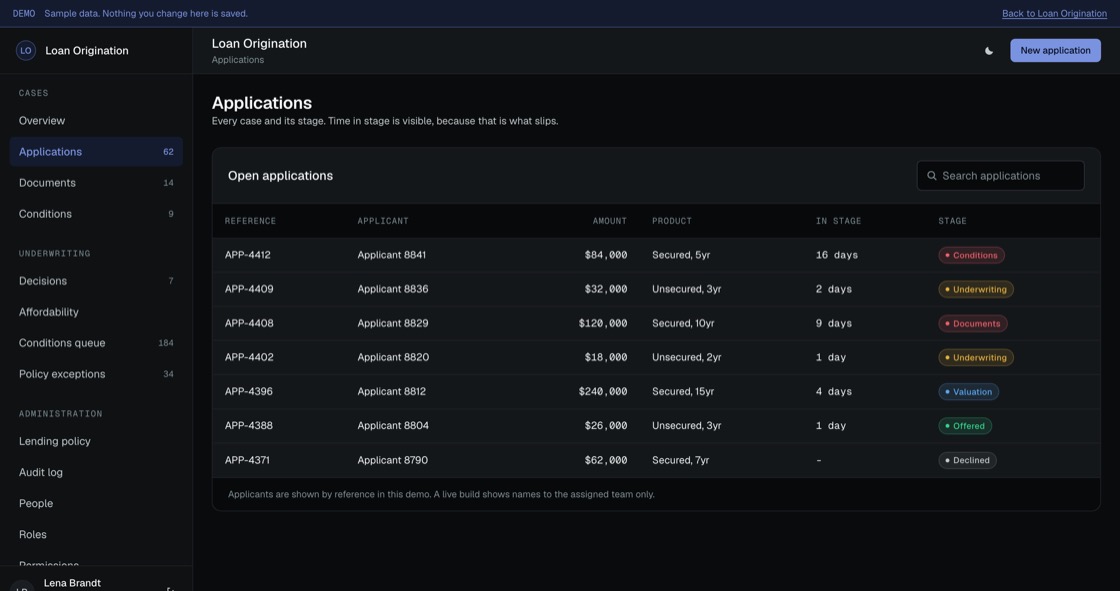Open People administration page
The image size is (1120, 591).
coord(96,503)
